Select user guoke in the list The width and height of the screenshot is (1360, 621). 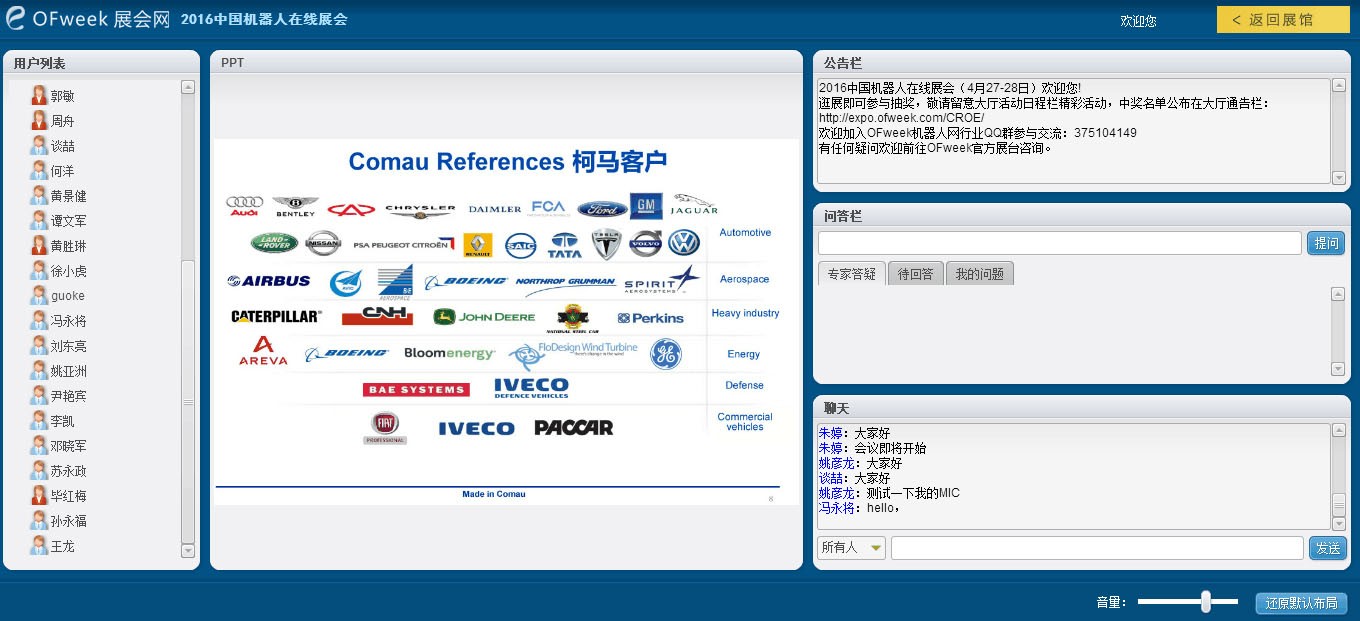click(x=68, y=296)
